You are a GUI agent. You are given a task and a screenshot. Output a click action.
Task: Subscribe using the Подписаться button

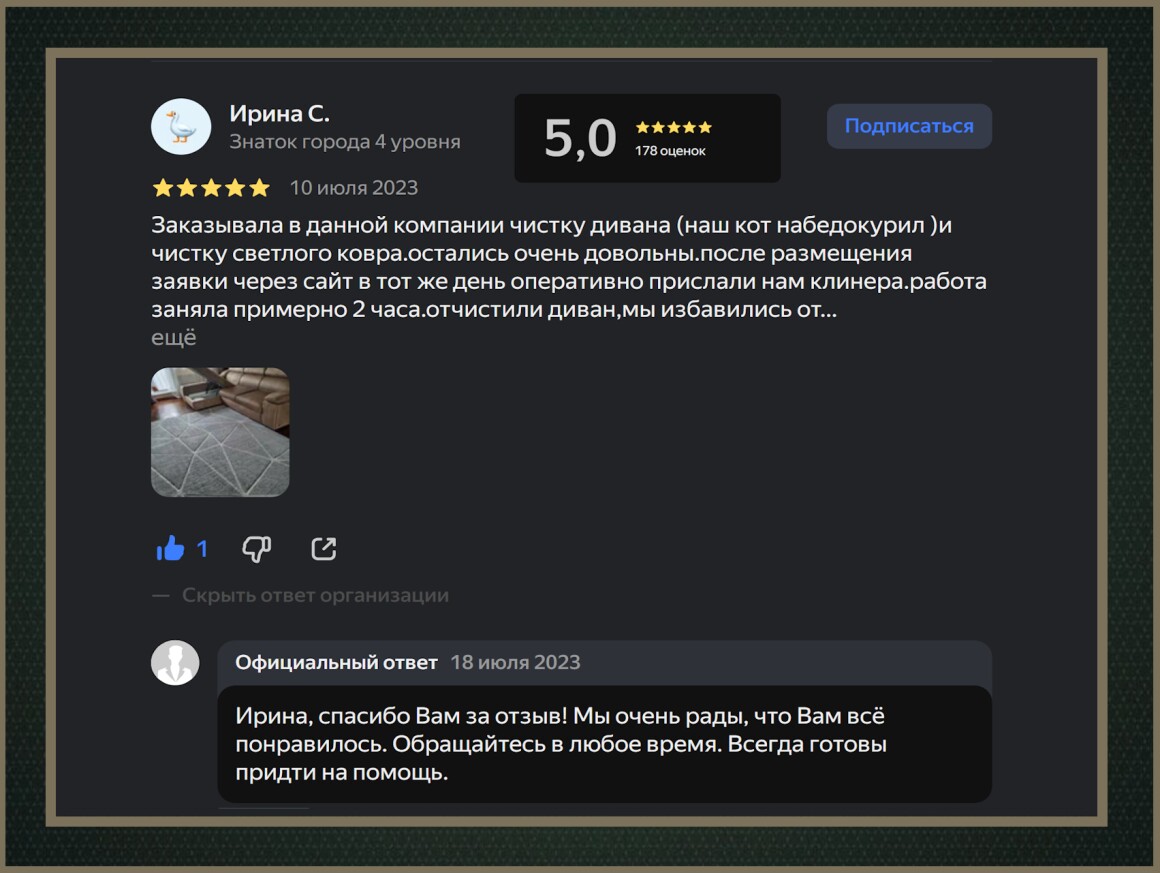click(x=909, y=126)
